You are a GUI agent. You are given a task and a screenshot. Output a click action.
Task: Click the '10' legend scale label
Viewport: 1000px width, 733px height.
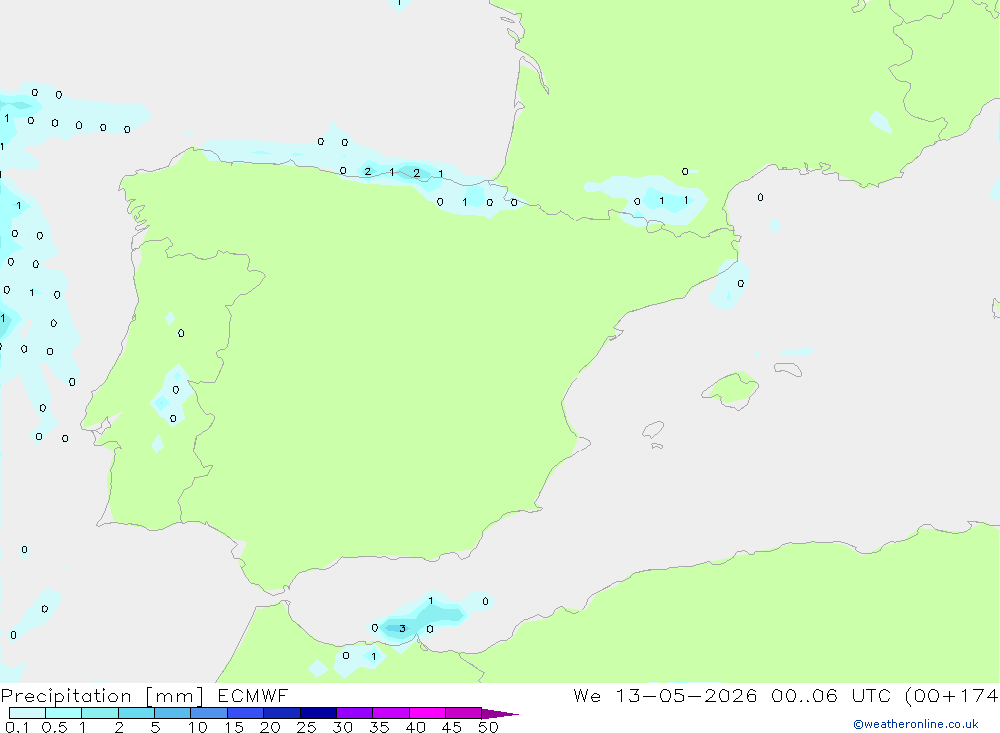[x=198, y=727]
